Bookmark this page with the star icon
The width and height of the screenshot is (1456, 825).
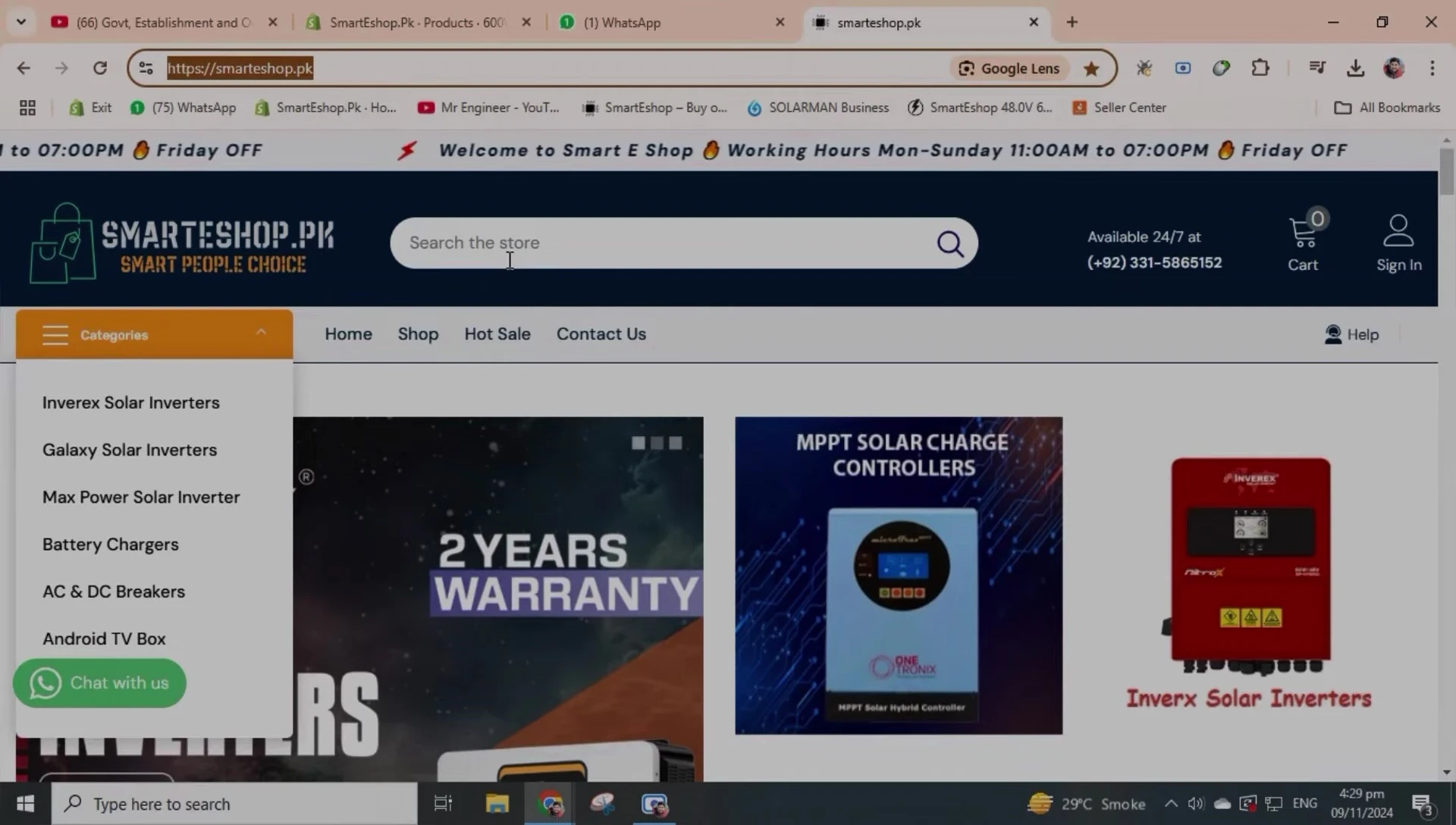tap(1091, 68)
